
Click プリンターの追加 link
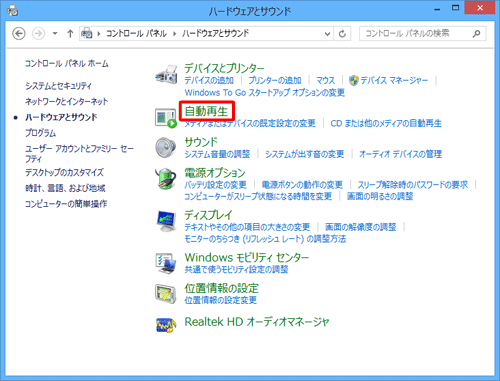coord(275,80)
